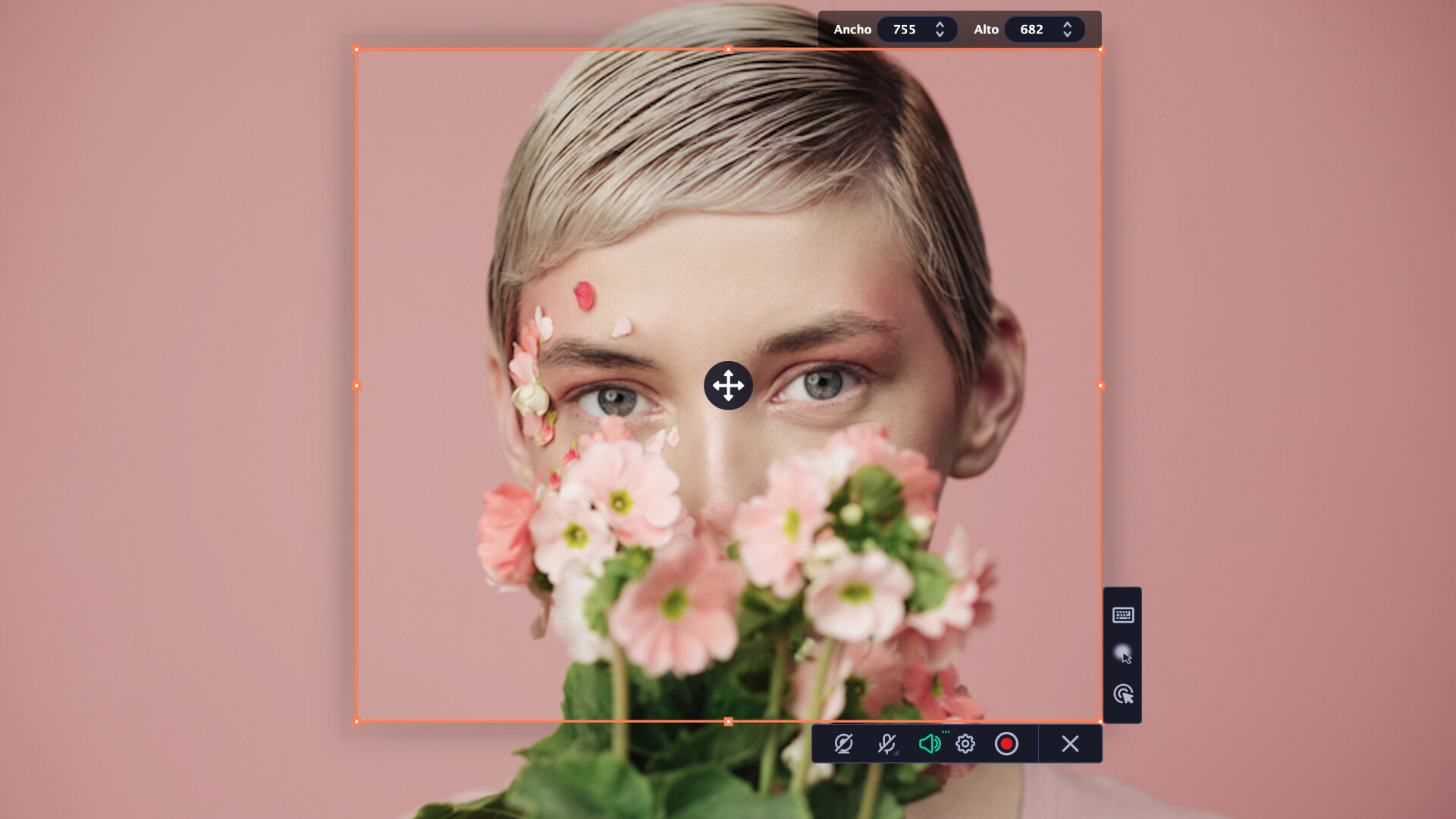This screenshot has width=1456, height=819.
Task: Open audio options three-dots above speaker
Action: 946,732
